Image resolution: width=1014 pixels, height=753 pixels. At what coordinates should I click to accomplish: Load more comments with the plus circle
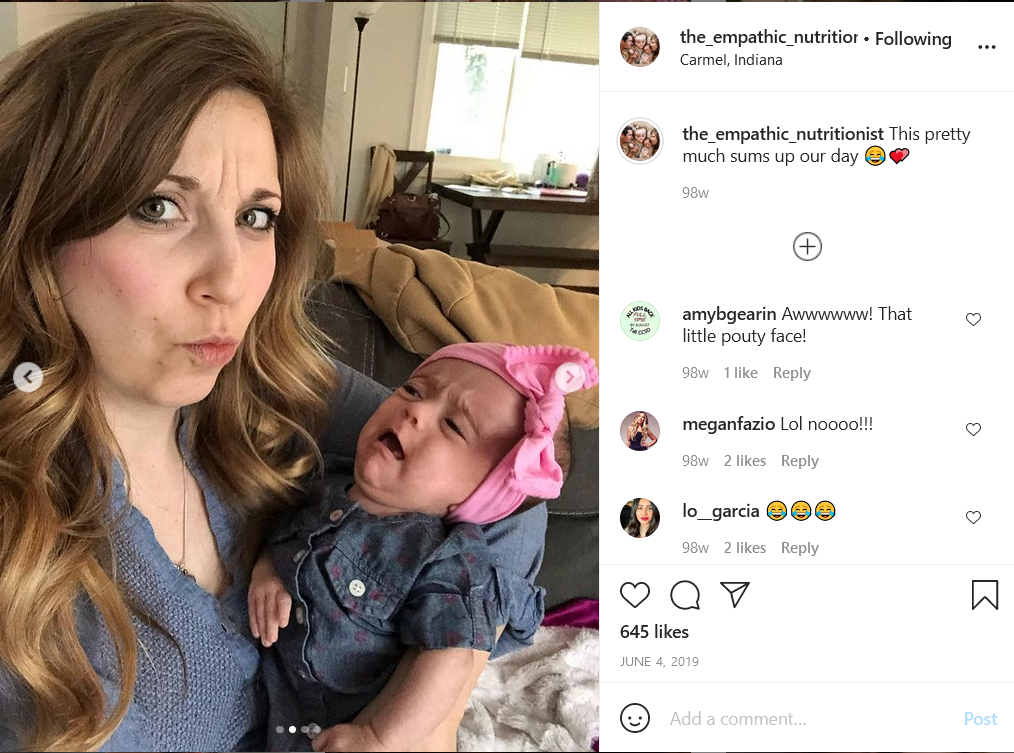point(807,246)
